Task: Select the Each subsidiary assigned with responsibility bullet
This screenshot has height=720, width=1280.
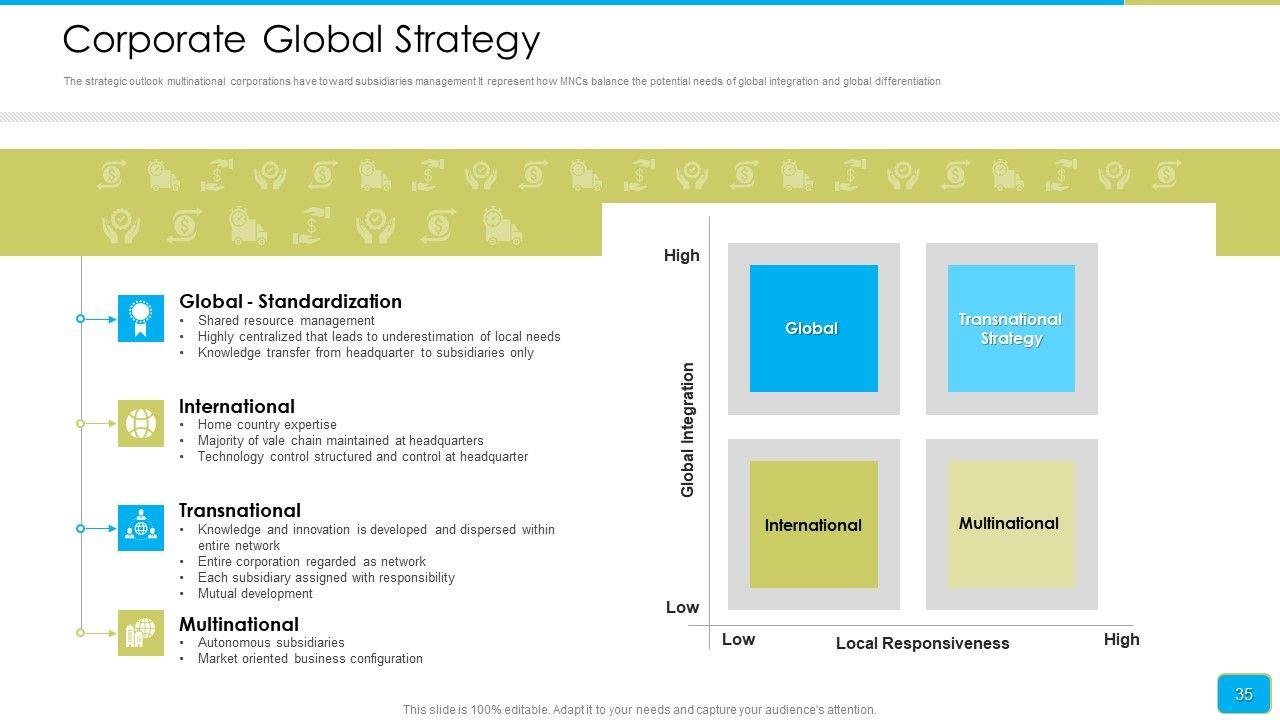Action: pyautogui.click(x=326, y=578)
